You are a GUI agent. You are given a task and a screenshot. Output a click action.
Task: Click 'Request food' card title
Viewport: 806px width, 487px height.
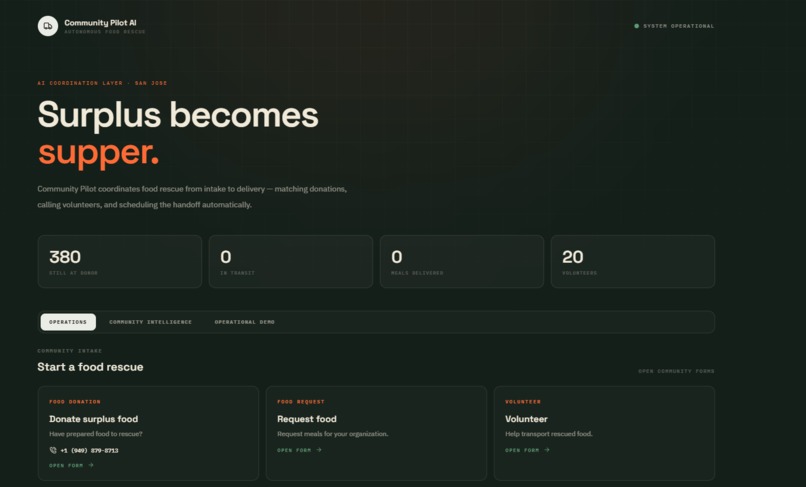click(x=307, y=419)
